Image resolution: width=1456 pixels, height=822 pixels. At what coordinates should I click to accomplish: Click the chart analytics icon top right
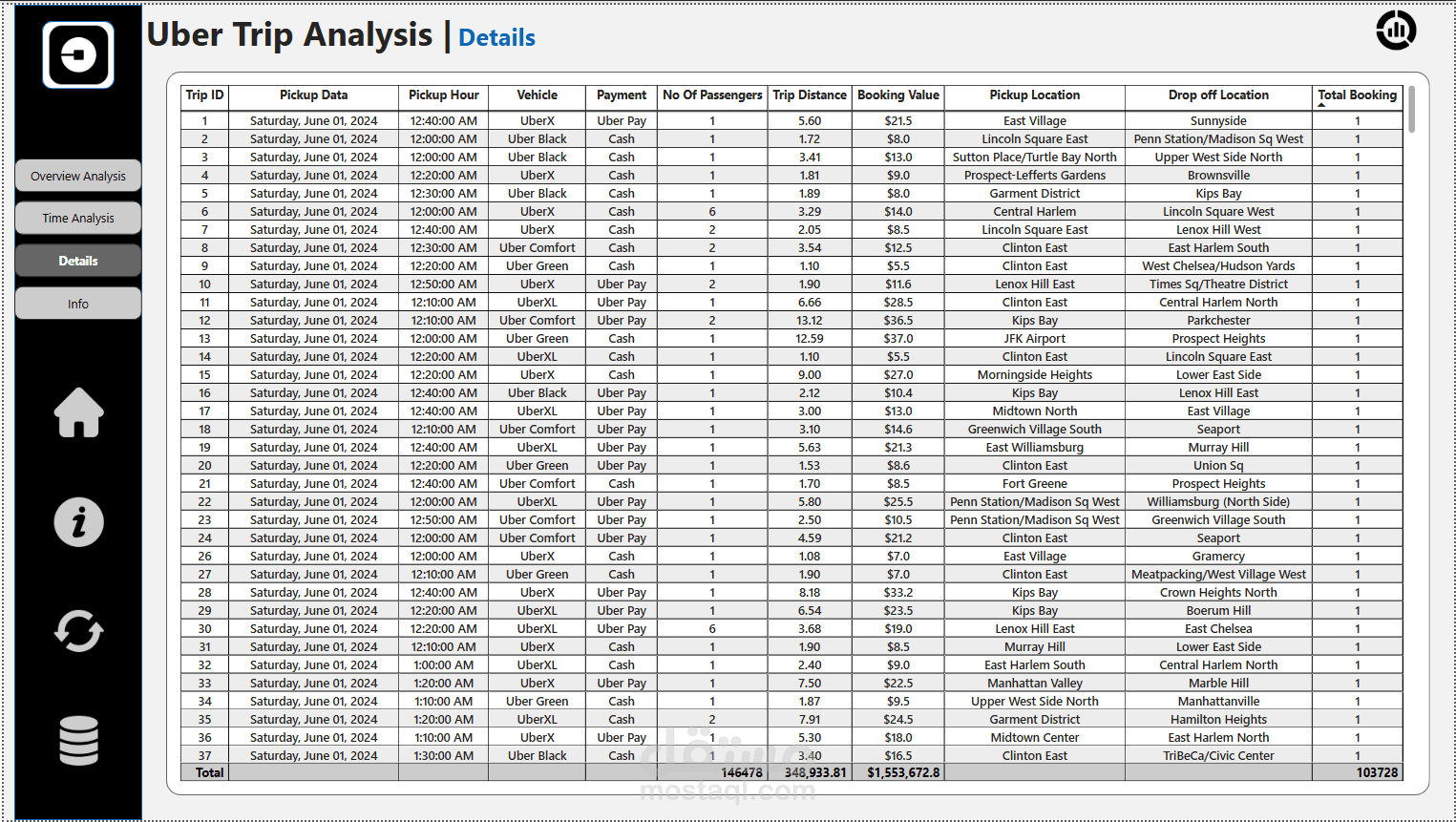pyautogui.click(x=1396, y=31)
